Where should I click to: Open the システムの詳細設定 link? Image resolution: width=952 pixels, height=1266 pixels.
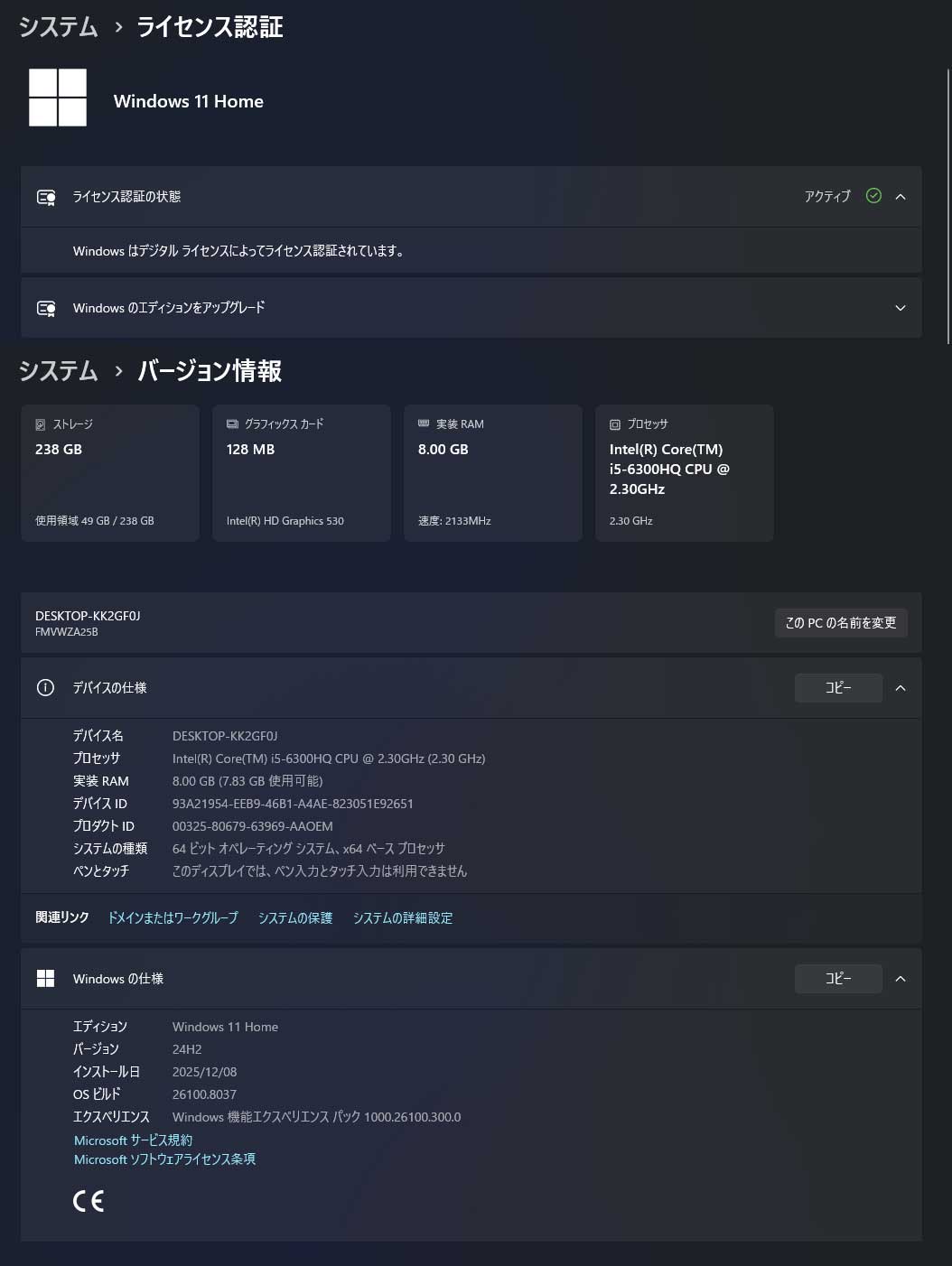click(403, 918)
